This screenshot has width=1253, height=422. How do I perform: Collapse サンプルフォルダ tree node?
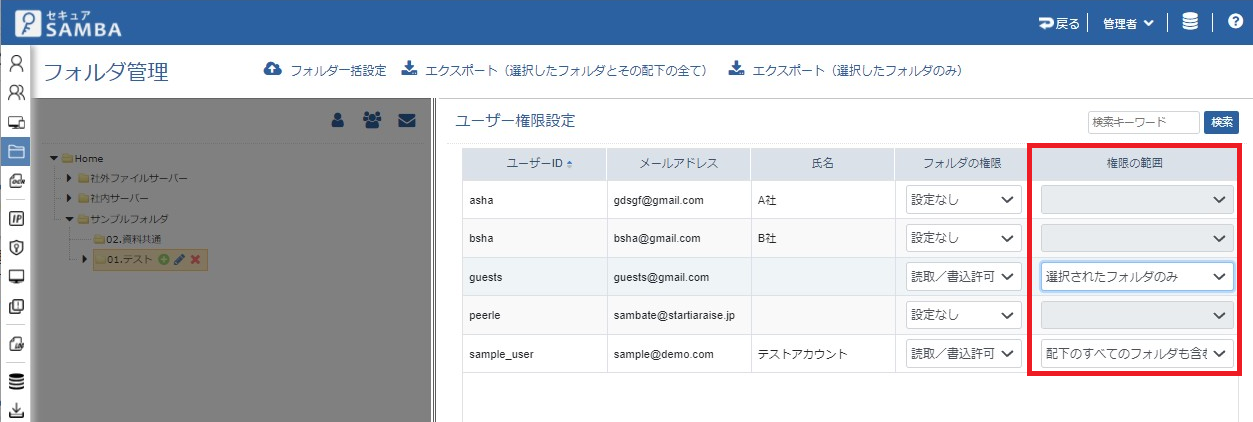(69, 218)
